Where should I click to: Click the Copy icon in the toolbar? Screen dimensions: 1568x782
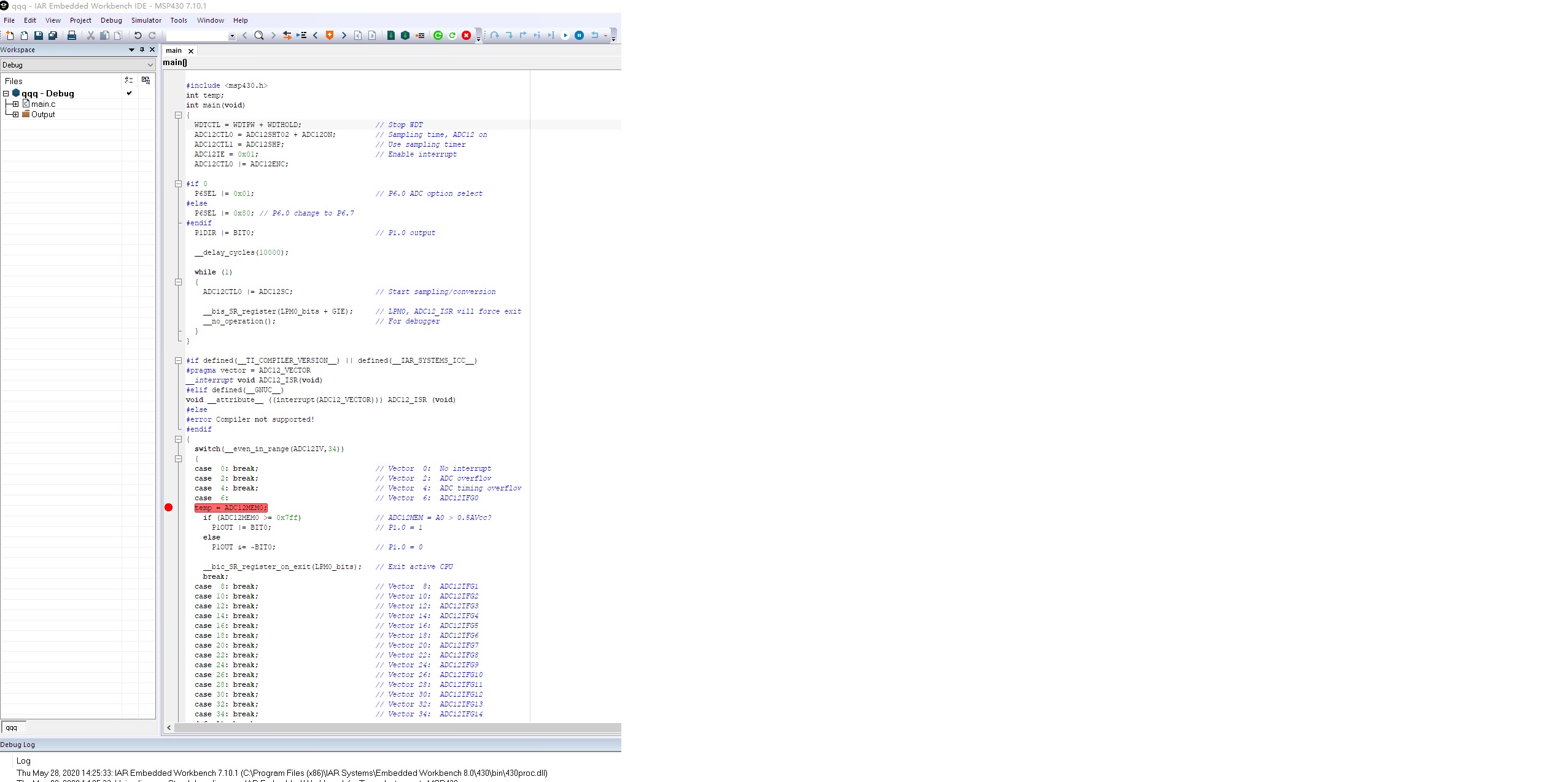[104, 36]
